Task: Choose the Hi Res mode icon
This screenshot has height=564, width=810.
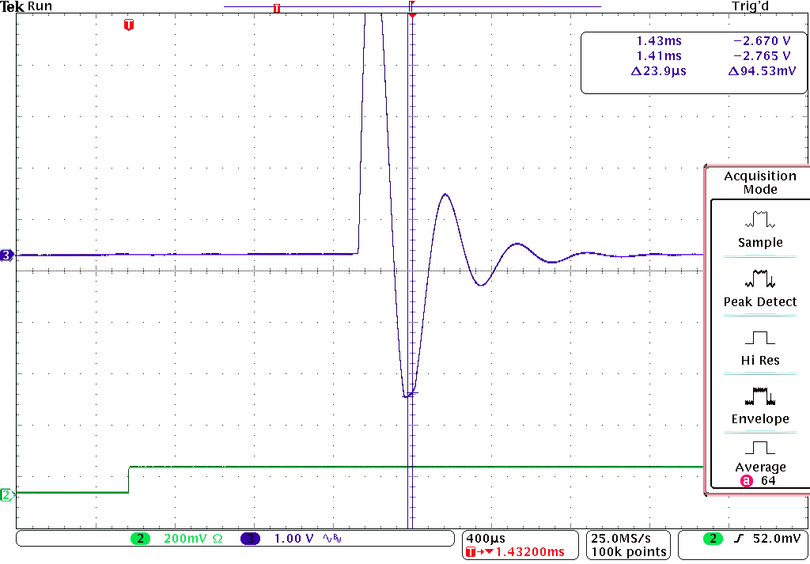Action: (760, 338)
